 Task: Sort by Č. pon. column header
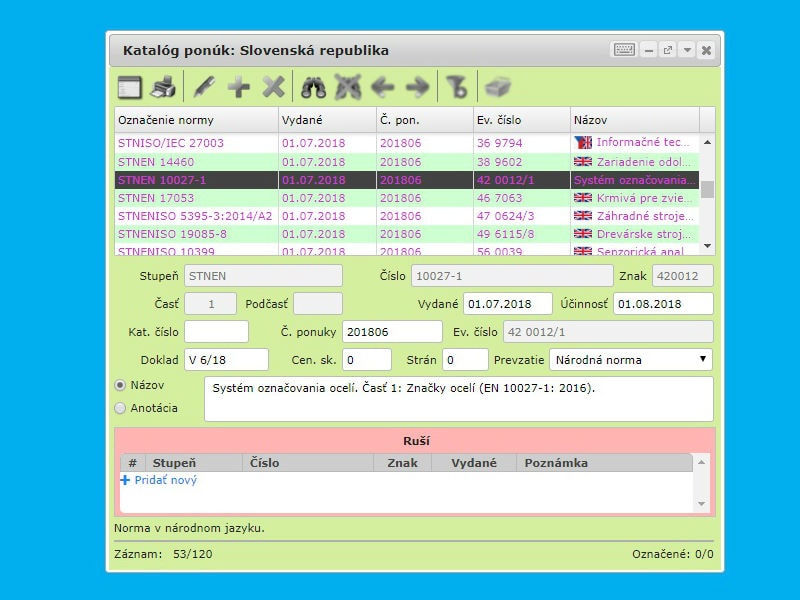tap(424, 120)
